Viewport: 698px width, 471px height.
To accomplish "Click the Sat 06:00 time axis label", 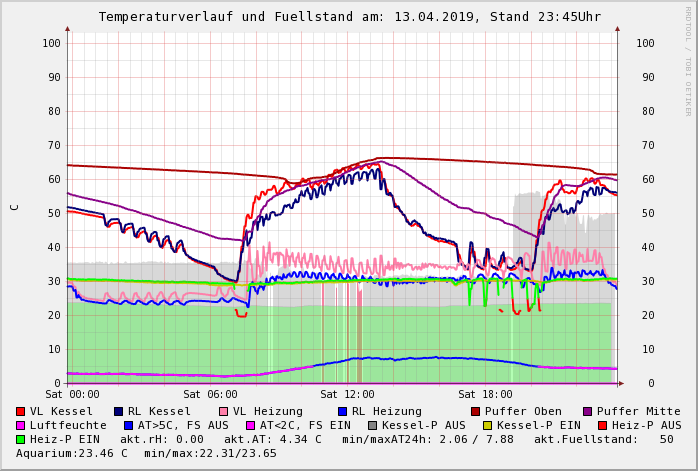I will coord(210,395).
